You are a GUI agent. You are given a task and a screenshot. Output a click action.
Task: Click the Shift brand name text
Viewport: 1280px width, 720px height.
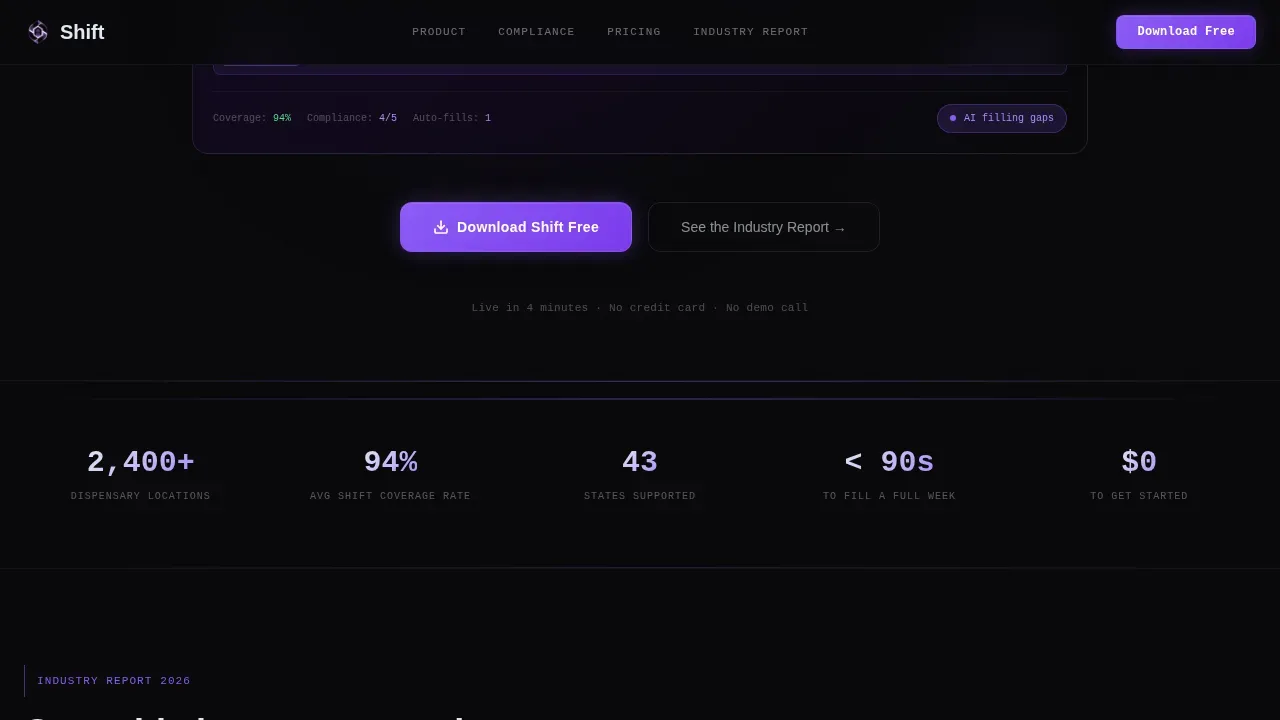pyautogui.click(x=82, y=32)
